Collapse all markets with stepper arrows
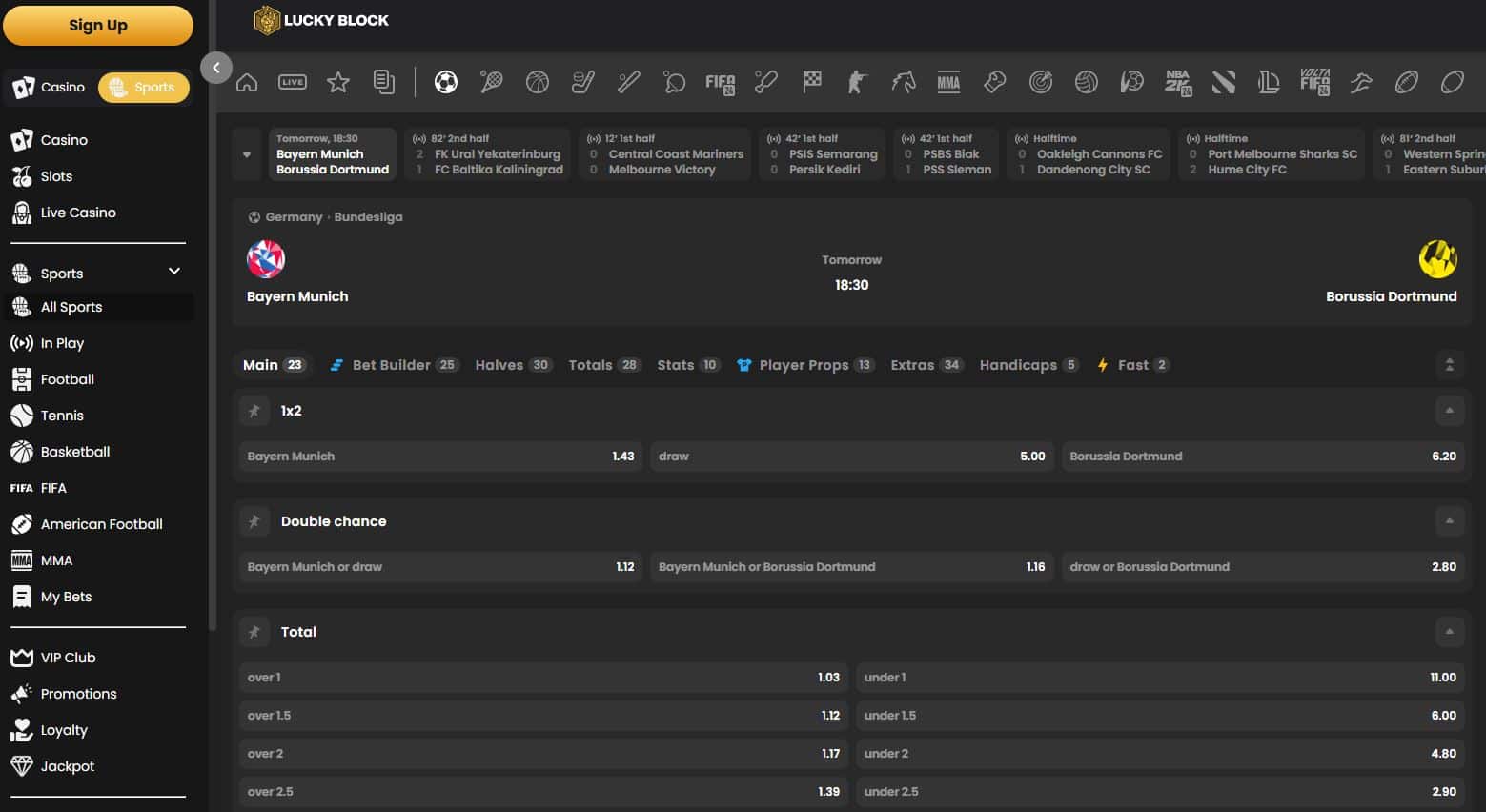1486x812 pixels. point(1450,365)
